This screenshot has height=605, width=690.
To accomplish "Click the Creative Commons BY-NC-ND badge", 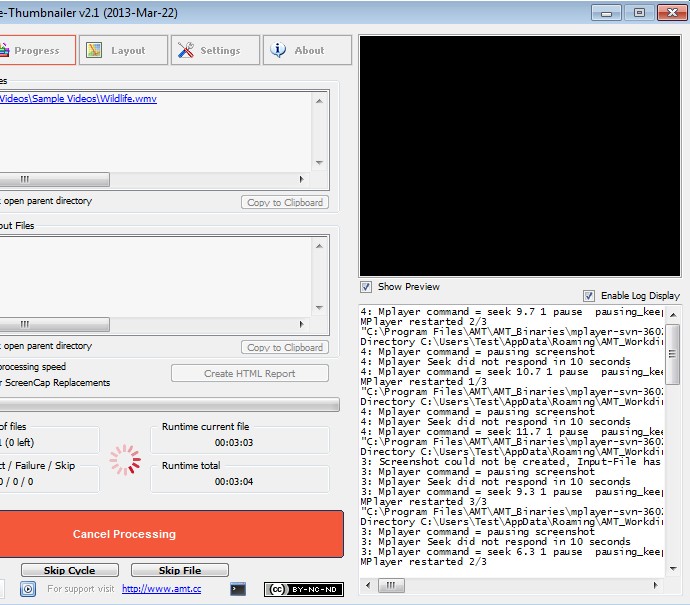I will click(304, 589).
